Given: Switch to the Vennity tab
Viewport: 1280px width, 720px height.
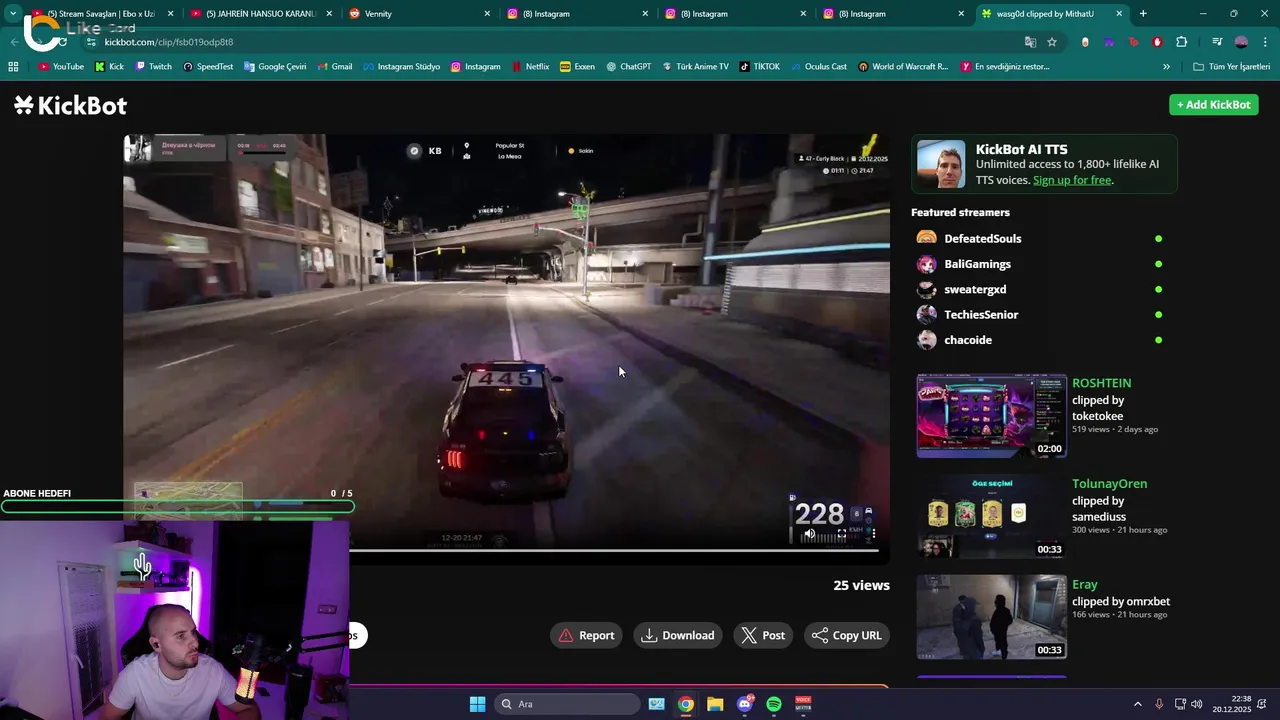Looking at the screenshot, I should click(x=419, y=14).
